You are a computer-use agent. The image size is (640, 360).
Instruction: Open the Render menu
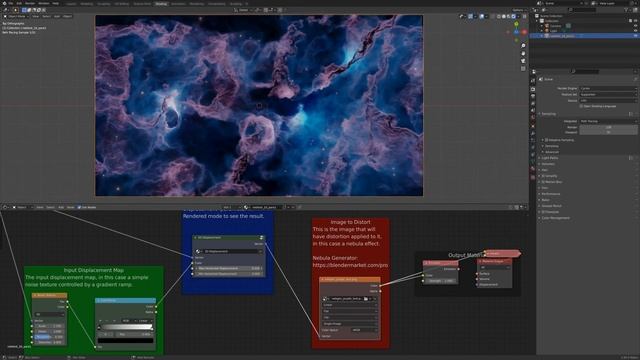pos(30,3)
